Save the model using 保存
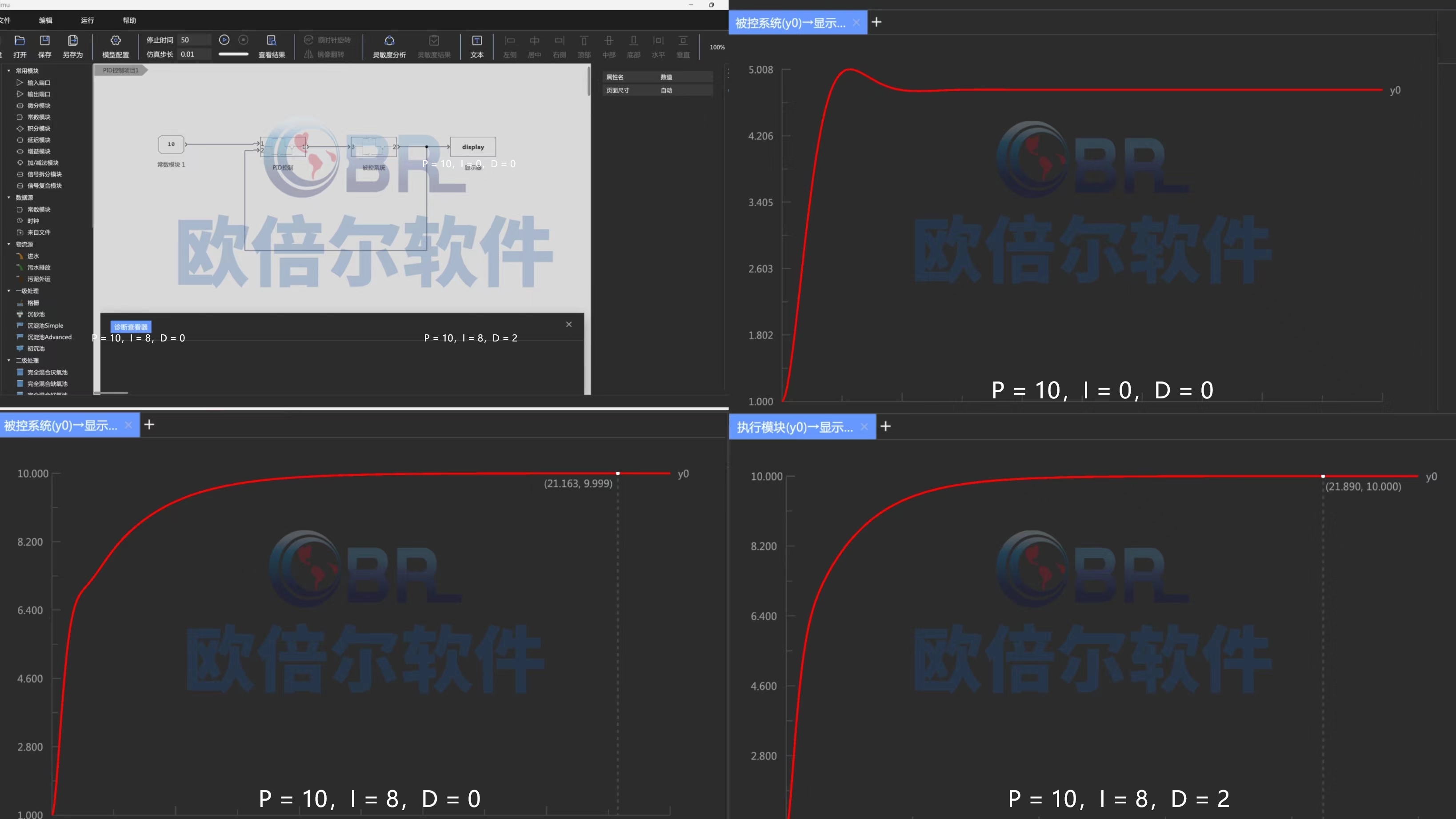The width and height of the screenshot is (1456, 819). (44, 46)
